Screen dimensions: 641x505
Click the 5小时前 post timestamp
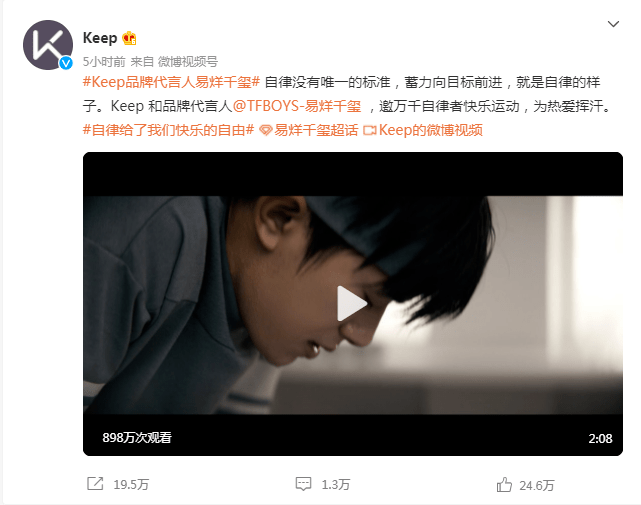point(104,62)
